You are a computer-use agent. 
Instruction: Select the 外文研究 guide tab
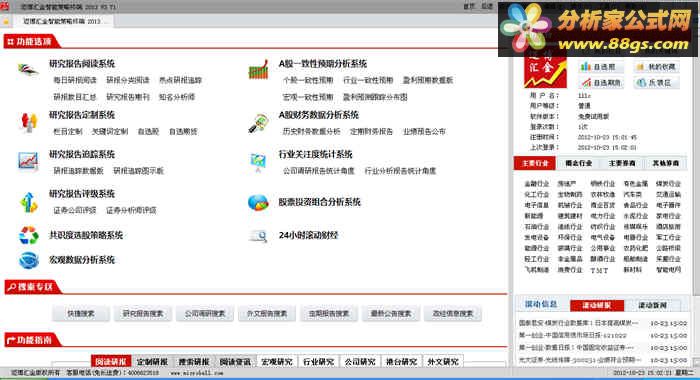[443, 362]
